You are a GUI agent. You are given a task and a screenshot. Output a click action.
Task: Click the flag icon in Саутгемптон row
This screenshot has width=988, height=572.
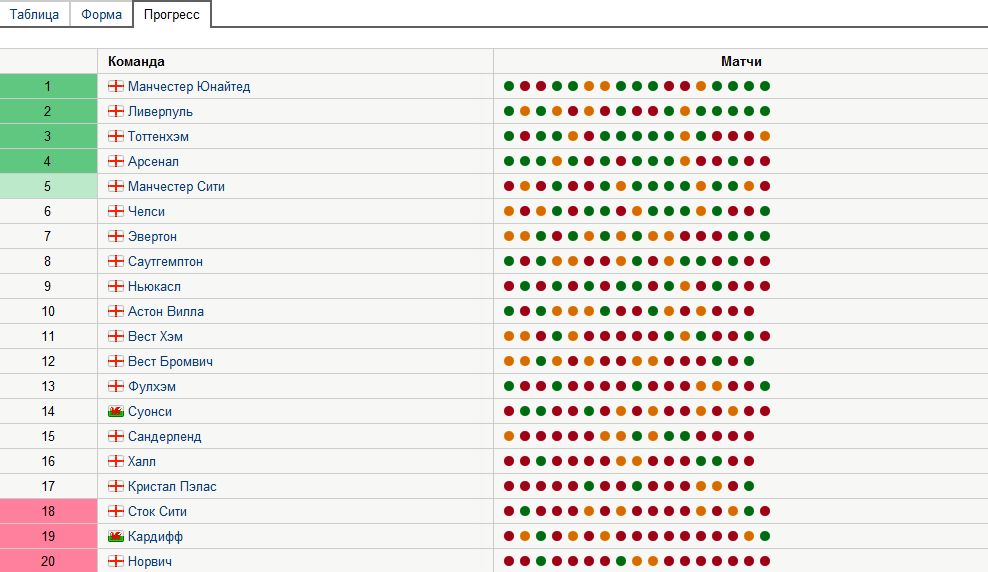click(x=116, y=261)
